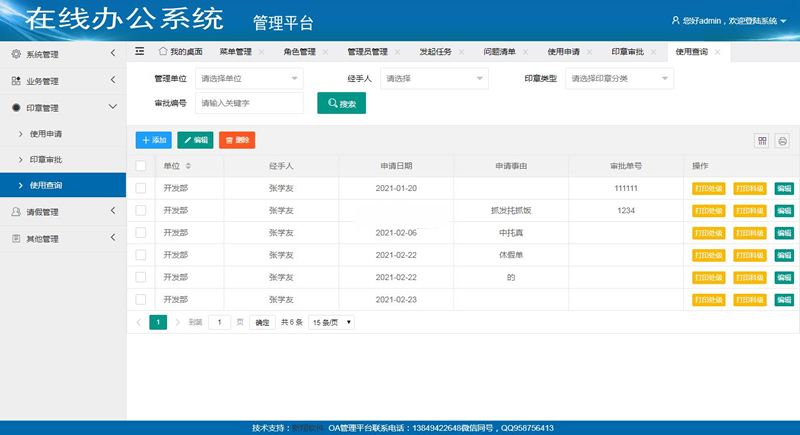Image resolution: width=800 pixels, height=435 pixels.
Task: Expand the 请假管理 sidebar menu
Action: point(62,212)
